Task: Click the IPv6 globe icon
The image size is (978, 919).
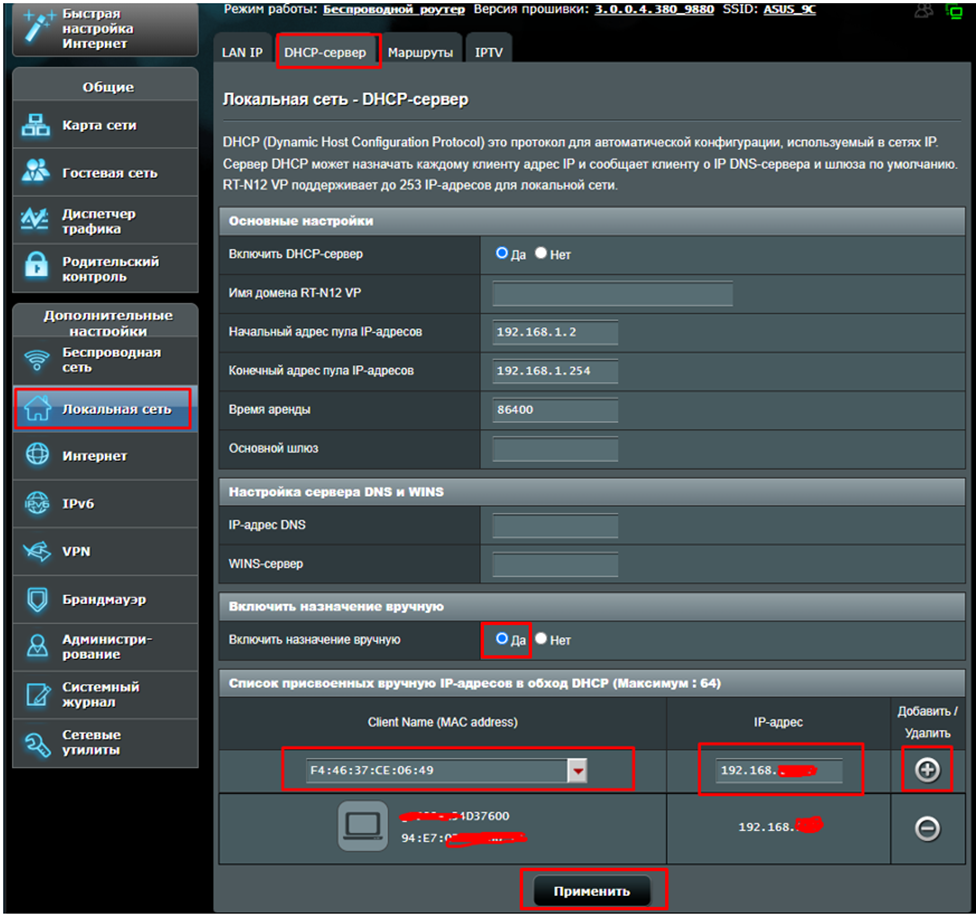Action: click(37, 503)
